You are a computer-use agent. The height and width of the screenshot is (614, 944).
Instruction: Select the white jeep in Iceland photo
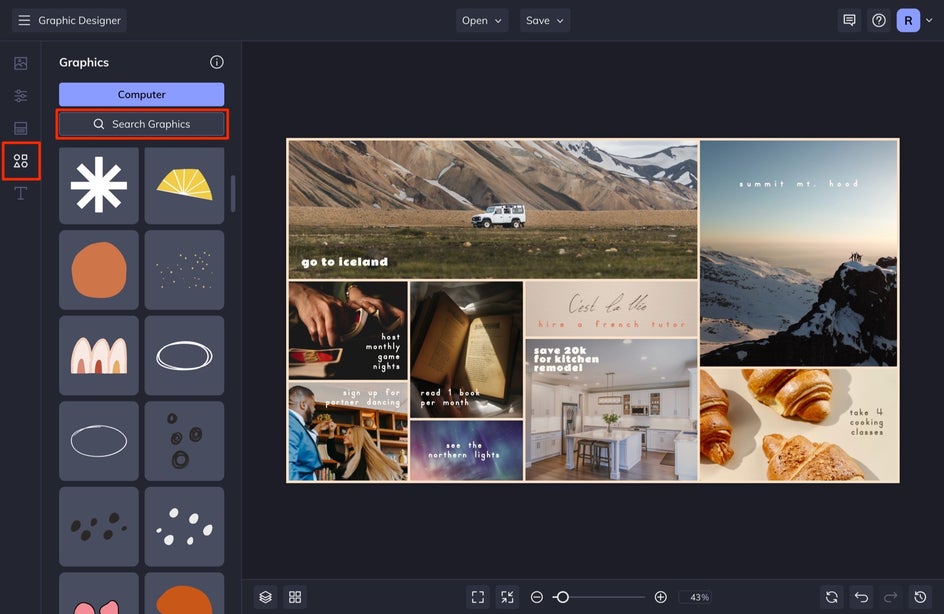click(498, 216)
